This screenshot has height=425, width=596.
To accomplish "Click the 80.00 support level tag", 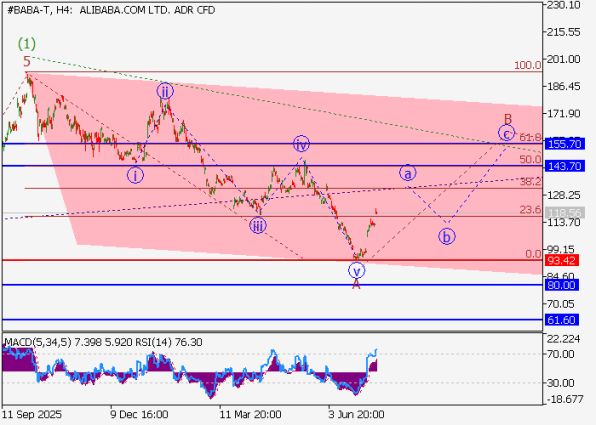I will (x=562, y=285).
